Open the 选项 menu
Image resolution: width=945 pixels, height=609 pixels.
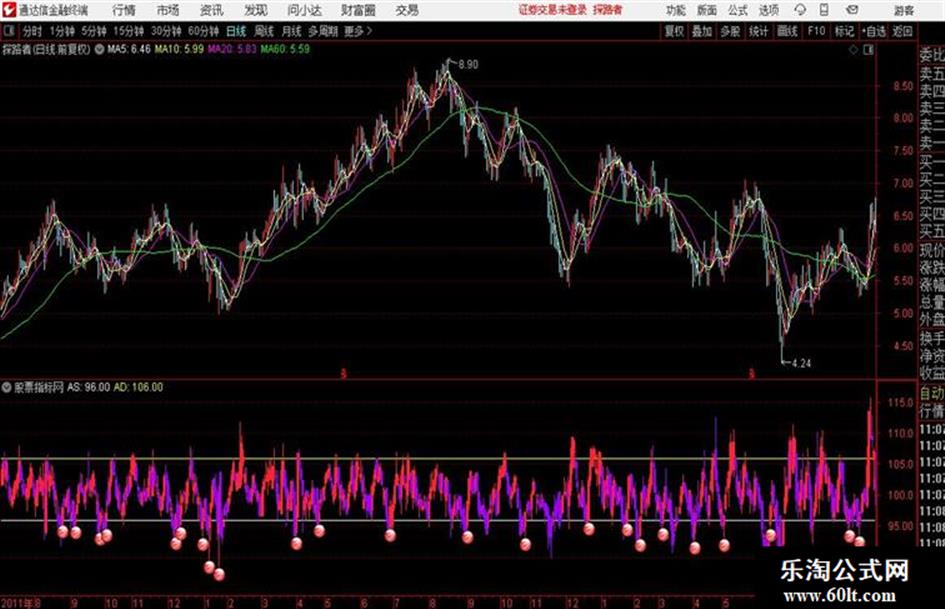click(x=769, y=10)
